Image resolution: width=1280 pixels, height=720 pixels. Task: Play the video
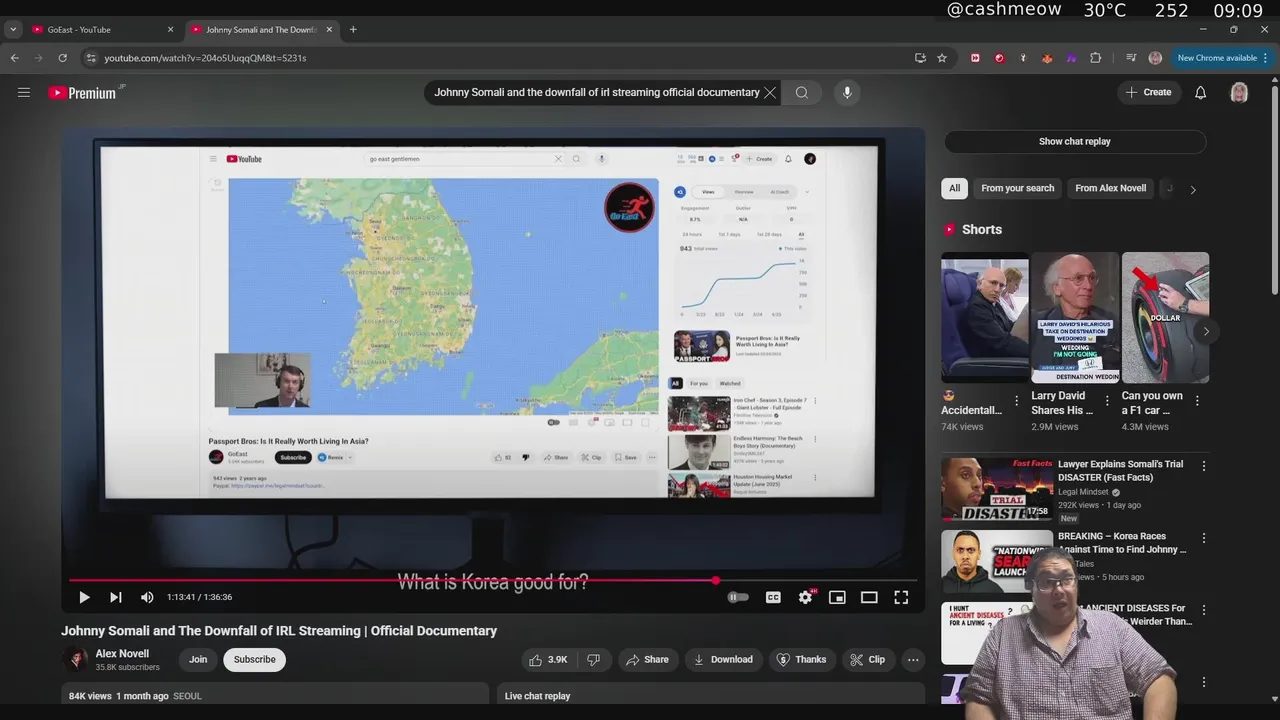pyautogui.click(x=84, y=597)
